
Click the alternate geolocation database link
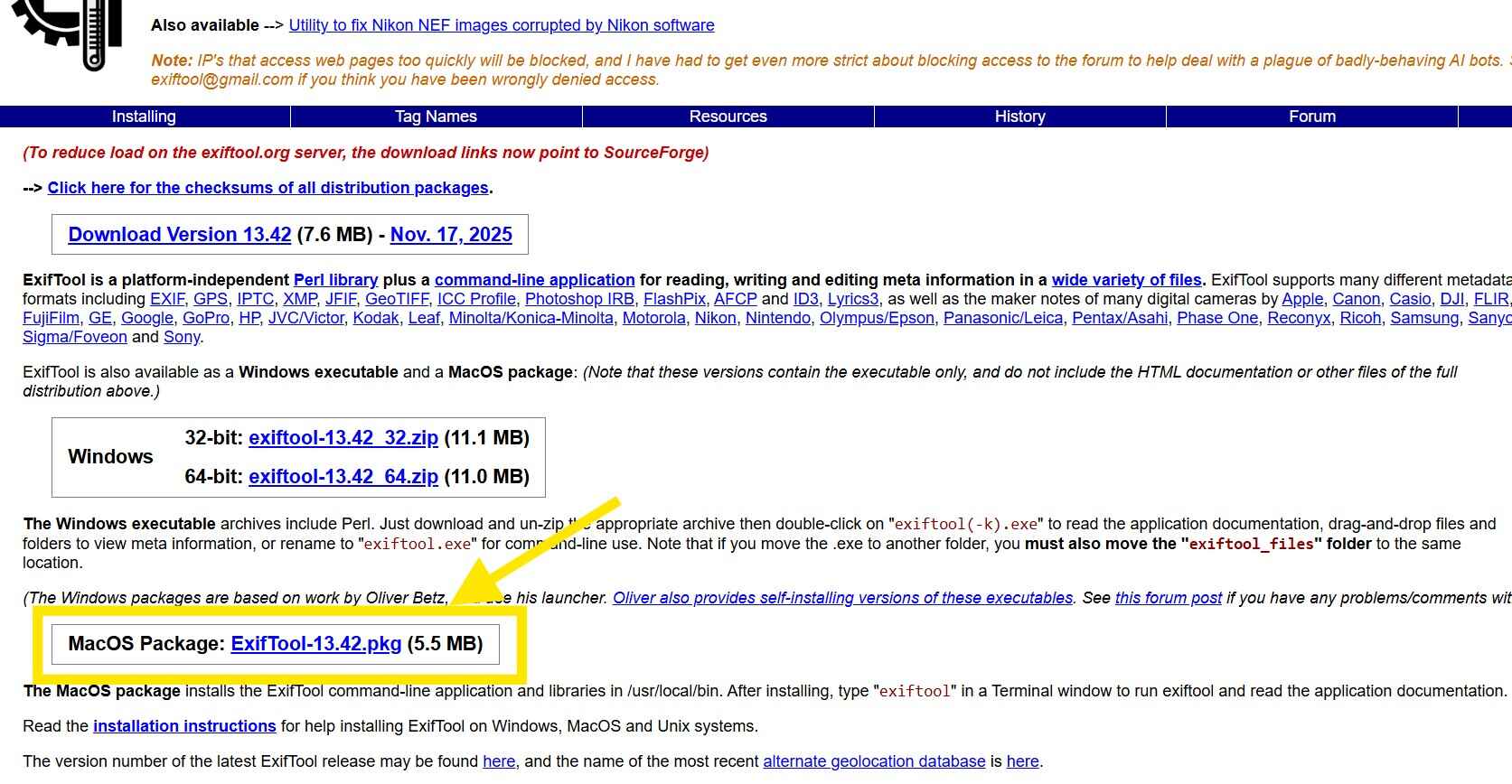pyautogui.click(x=874, y=761)
